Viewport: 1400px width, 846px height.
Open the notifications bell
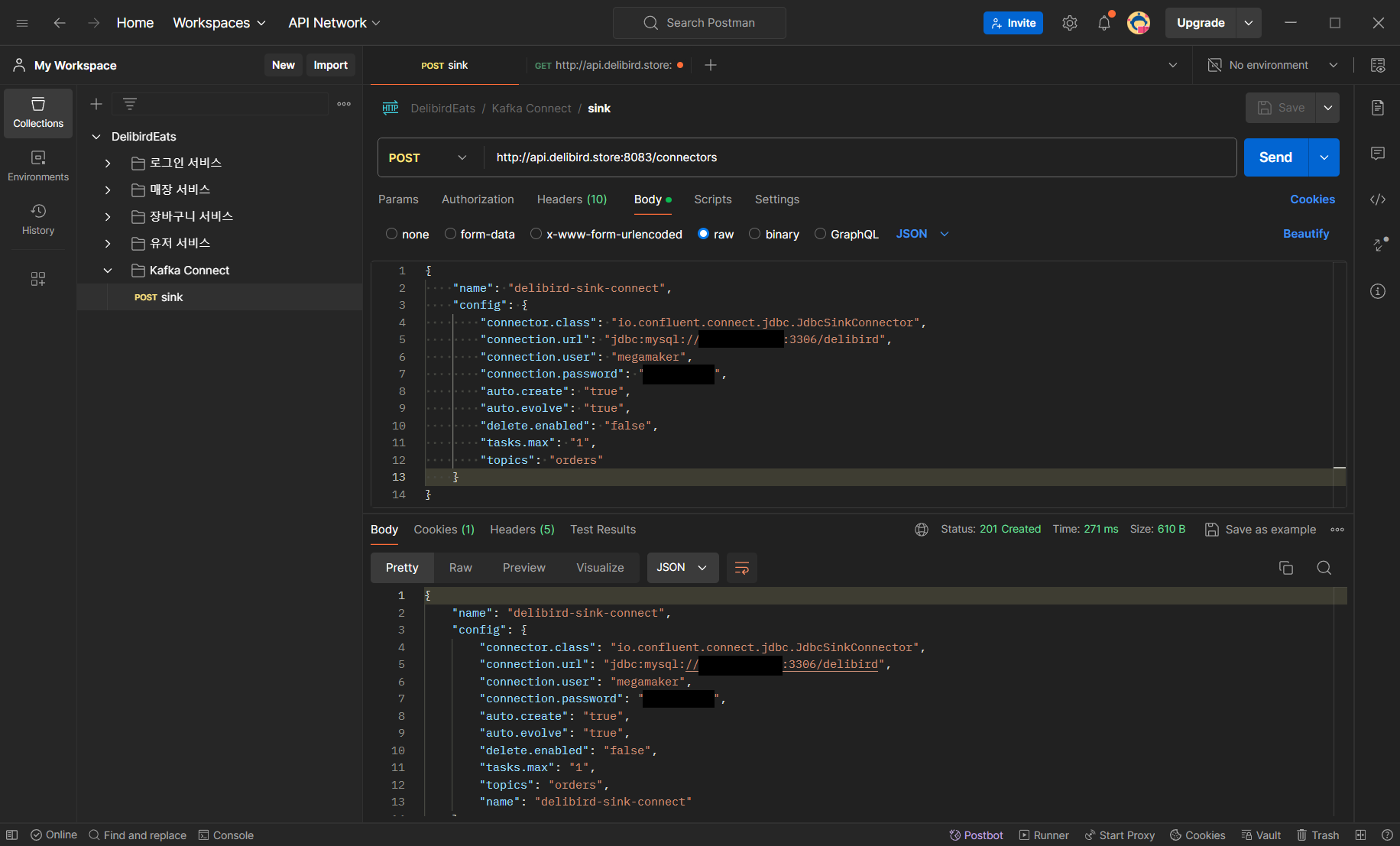point(1104,23)
